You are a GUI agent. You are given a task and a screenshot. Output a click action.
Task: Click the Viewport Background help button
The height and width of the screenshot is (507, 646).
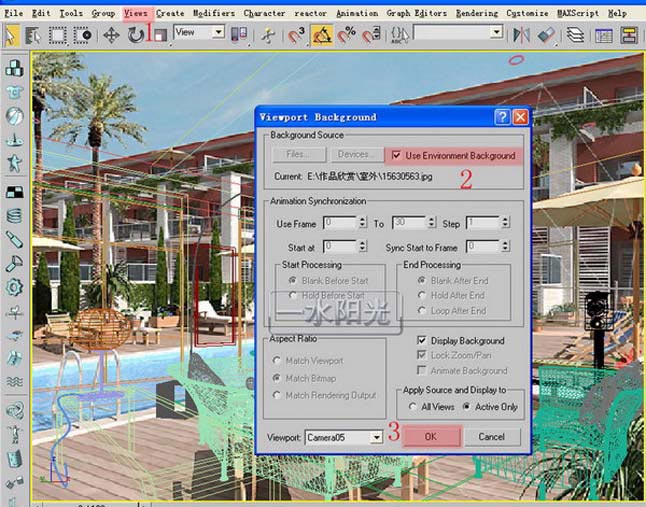[x=502, y=117]
